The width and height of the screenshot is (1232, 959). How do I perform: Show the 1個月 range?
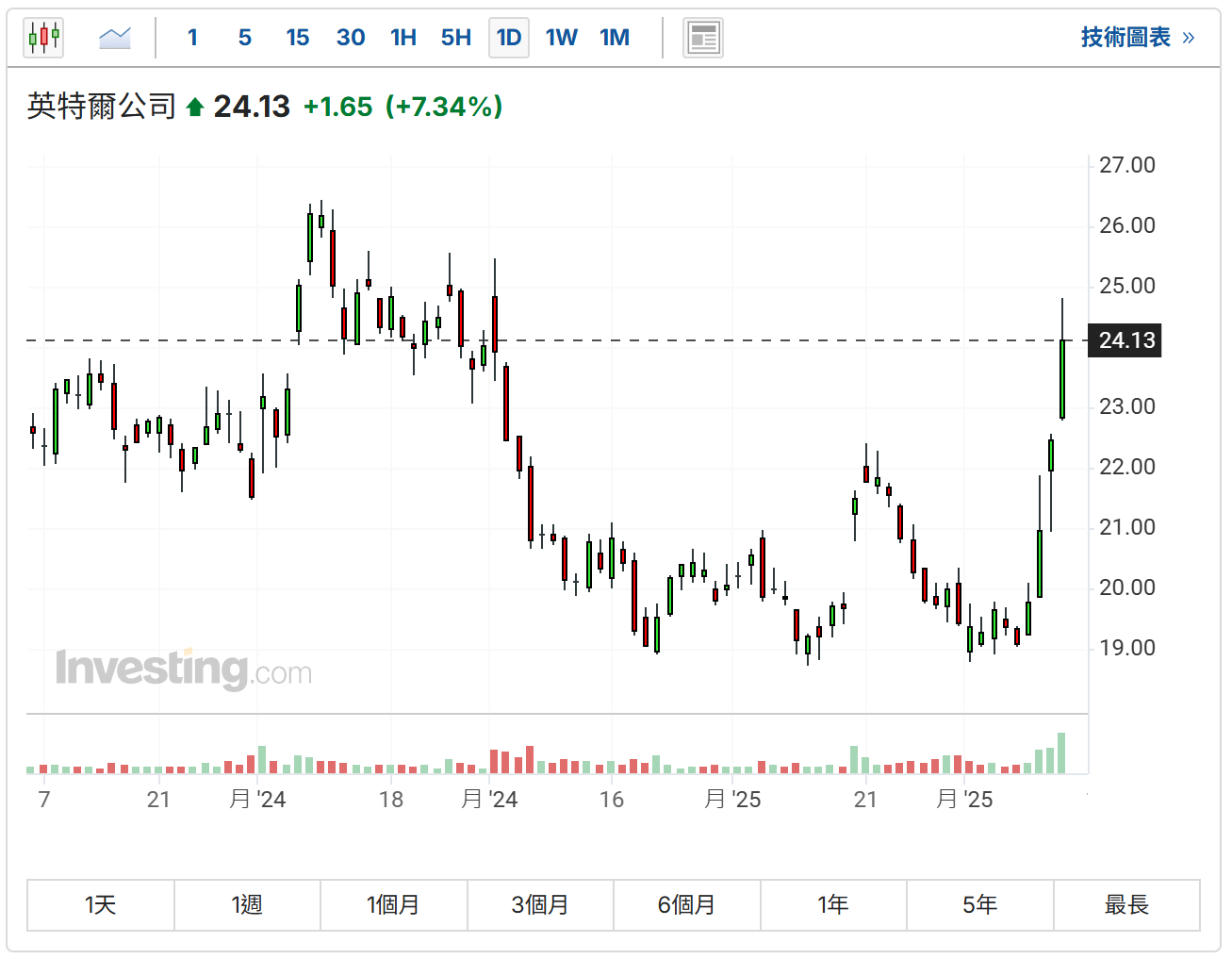[x=394, y=905]
